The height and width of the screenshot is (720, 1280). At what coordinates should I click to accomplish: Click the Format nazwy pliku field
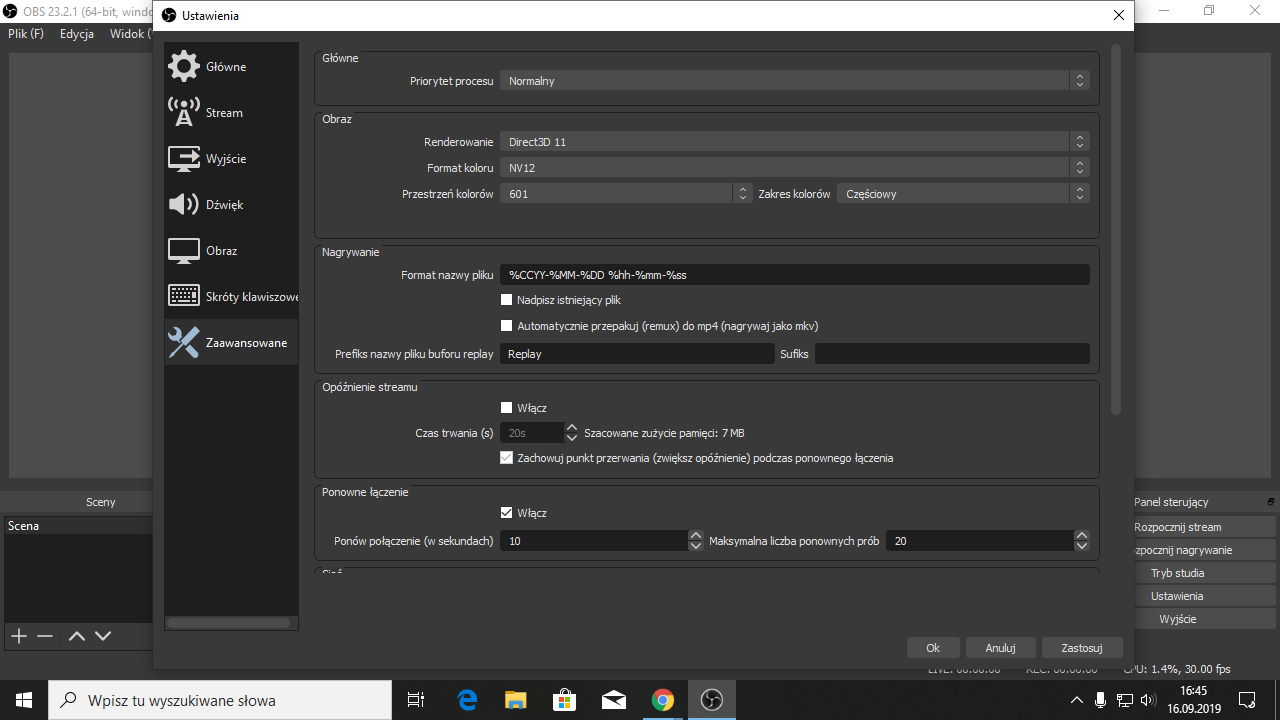tap(795, 275)
